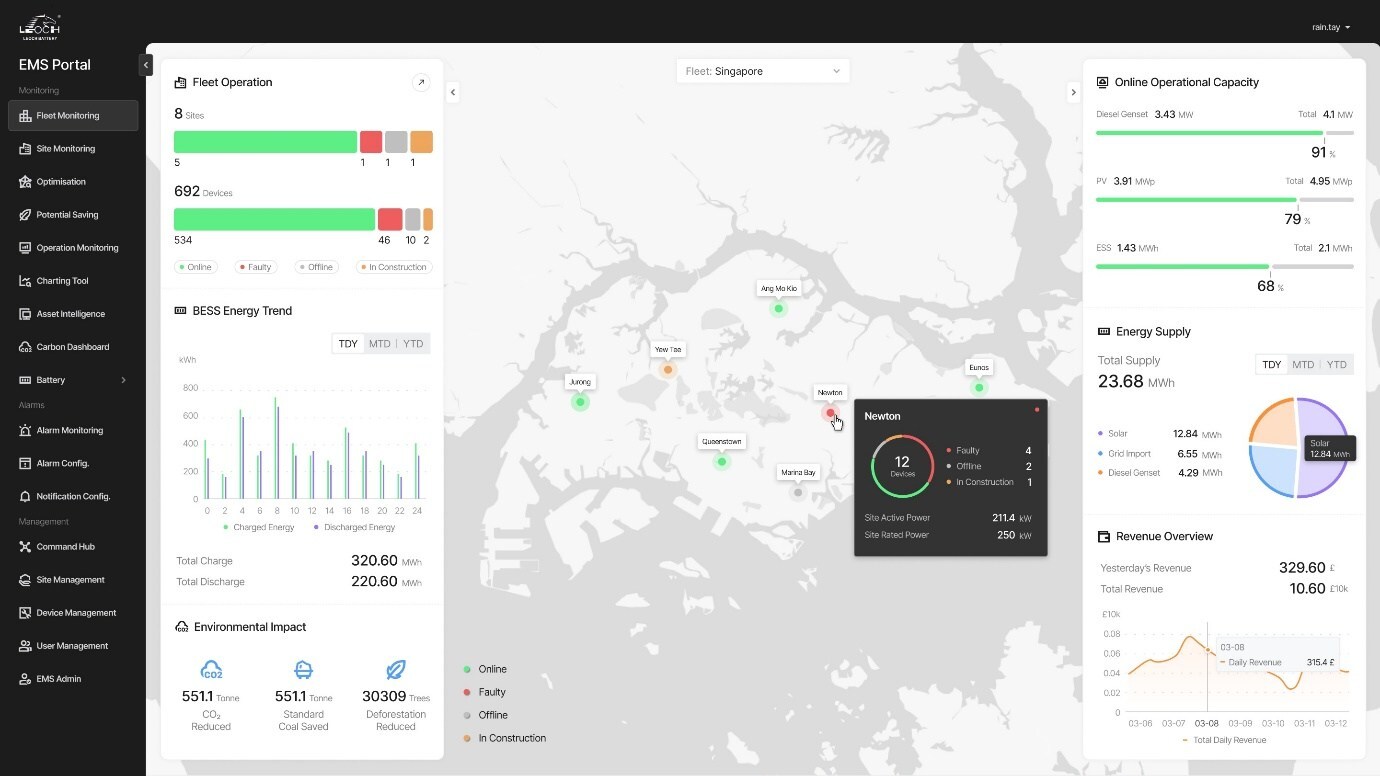Screen dimensions: 1380x776
Task: Switch BESS Energy Trend to MTD
Action: click(x=379, y=344)
